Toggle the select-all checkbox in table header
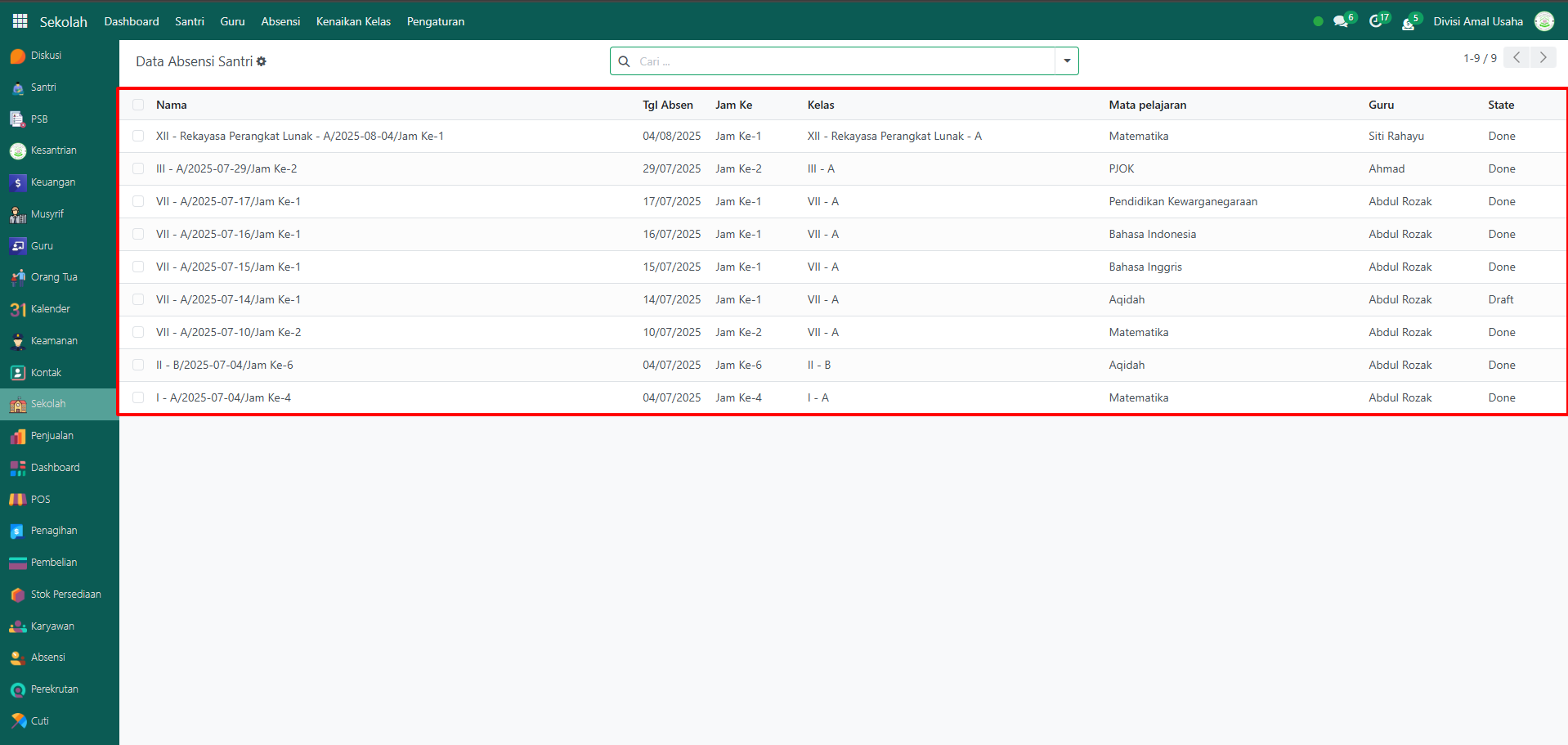1568x745 pixels. (138, 105)
